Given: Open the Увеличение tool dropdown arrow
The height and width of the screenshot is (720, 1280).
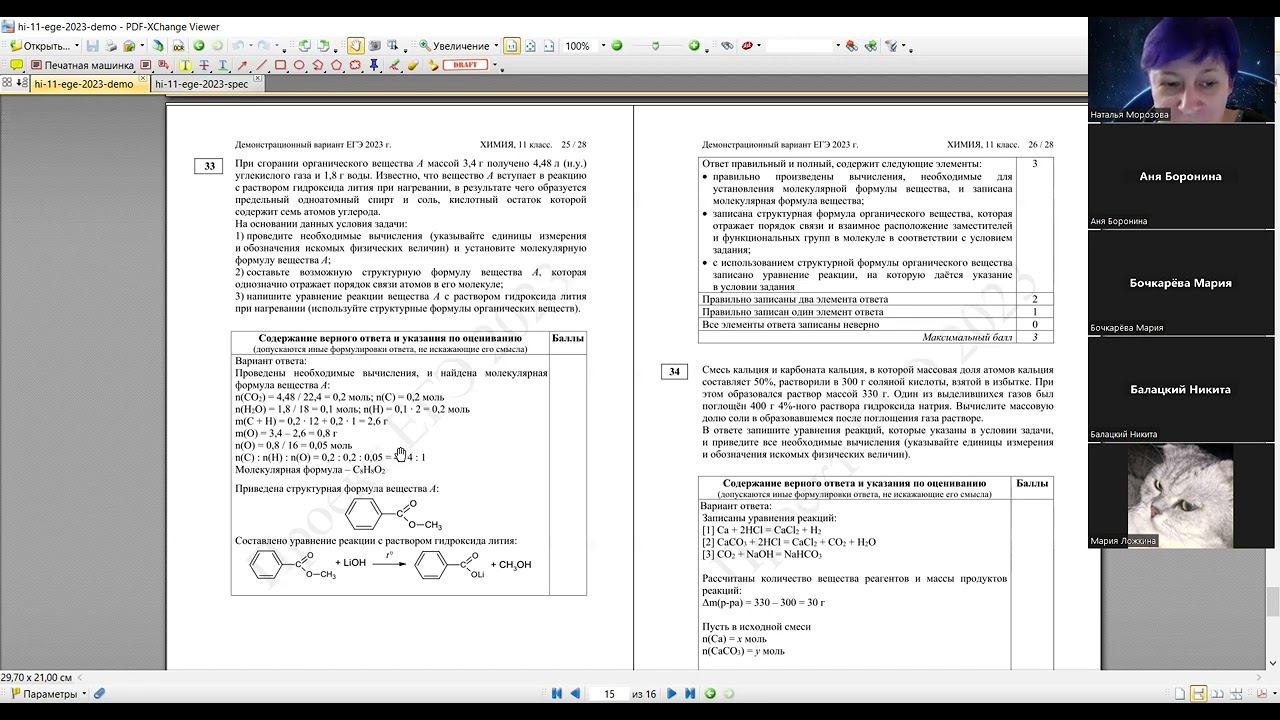Looking at the screenshot, I should click(496, 46).
